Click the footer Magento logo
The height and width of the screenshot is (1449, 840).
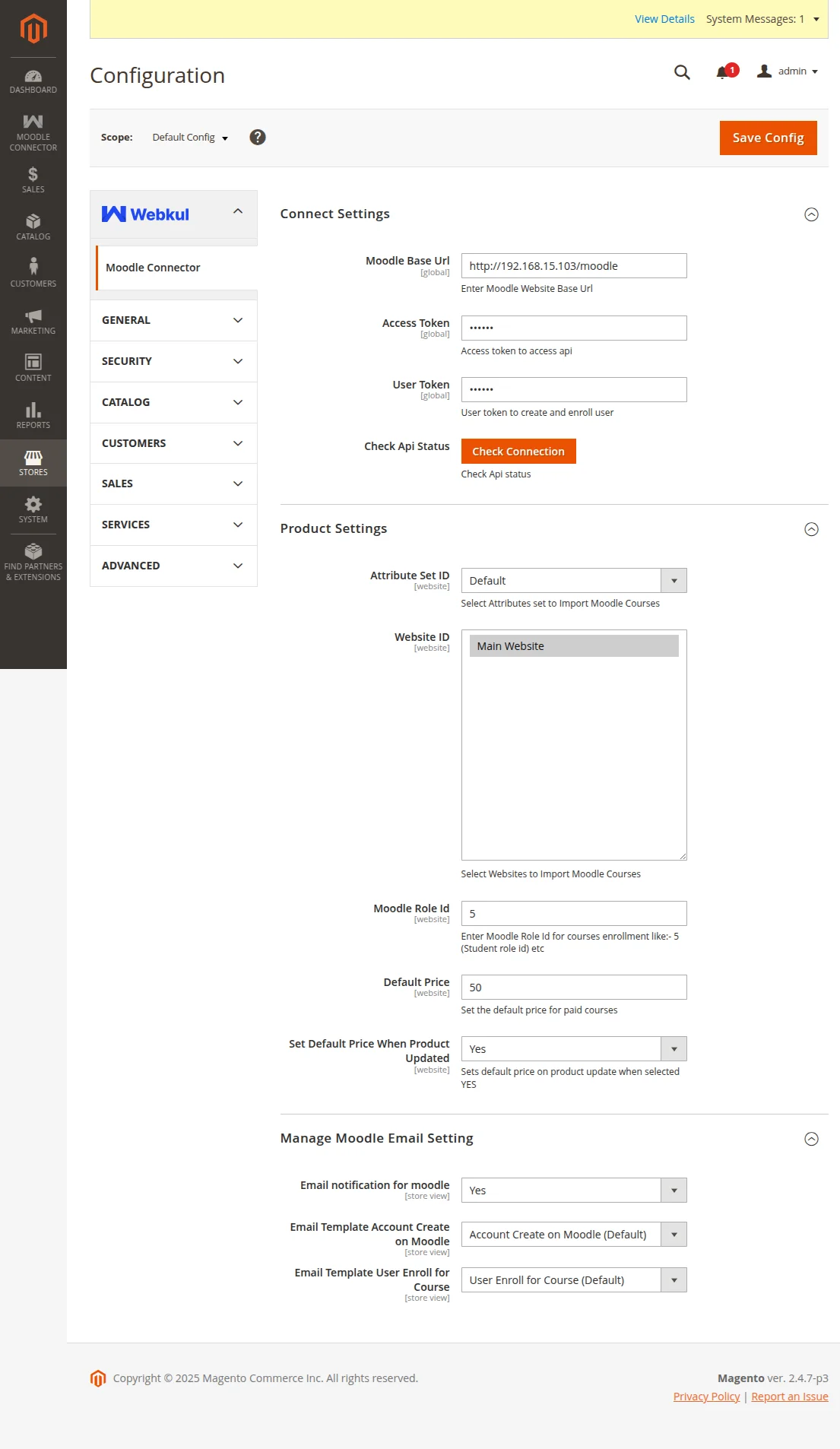98,1378
